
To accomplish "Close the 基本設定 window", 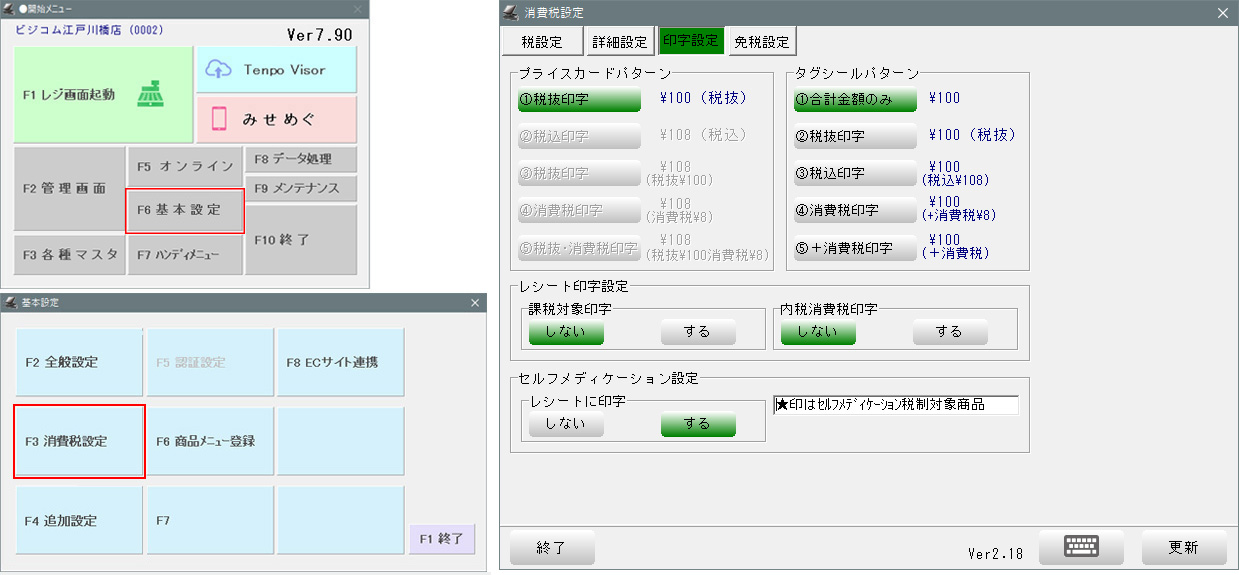I will pos(476,303).
